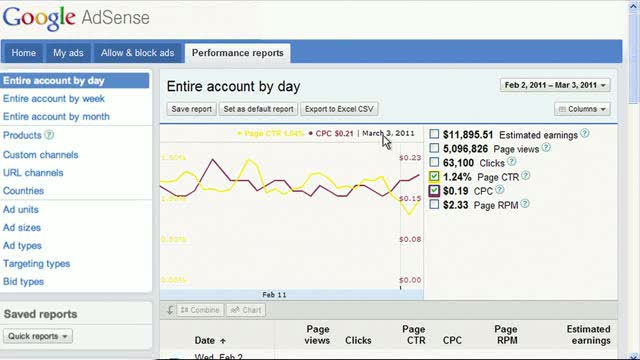Sort table by Estimated earnings header
Viewport: 640px width, 360px height.
point(589,335)
